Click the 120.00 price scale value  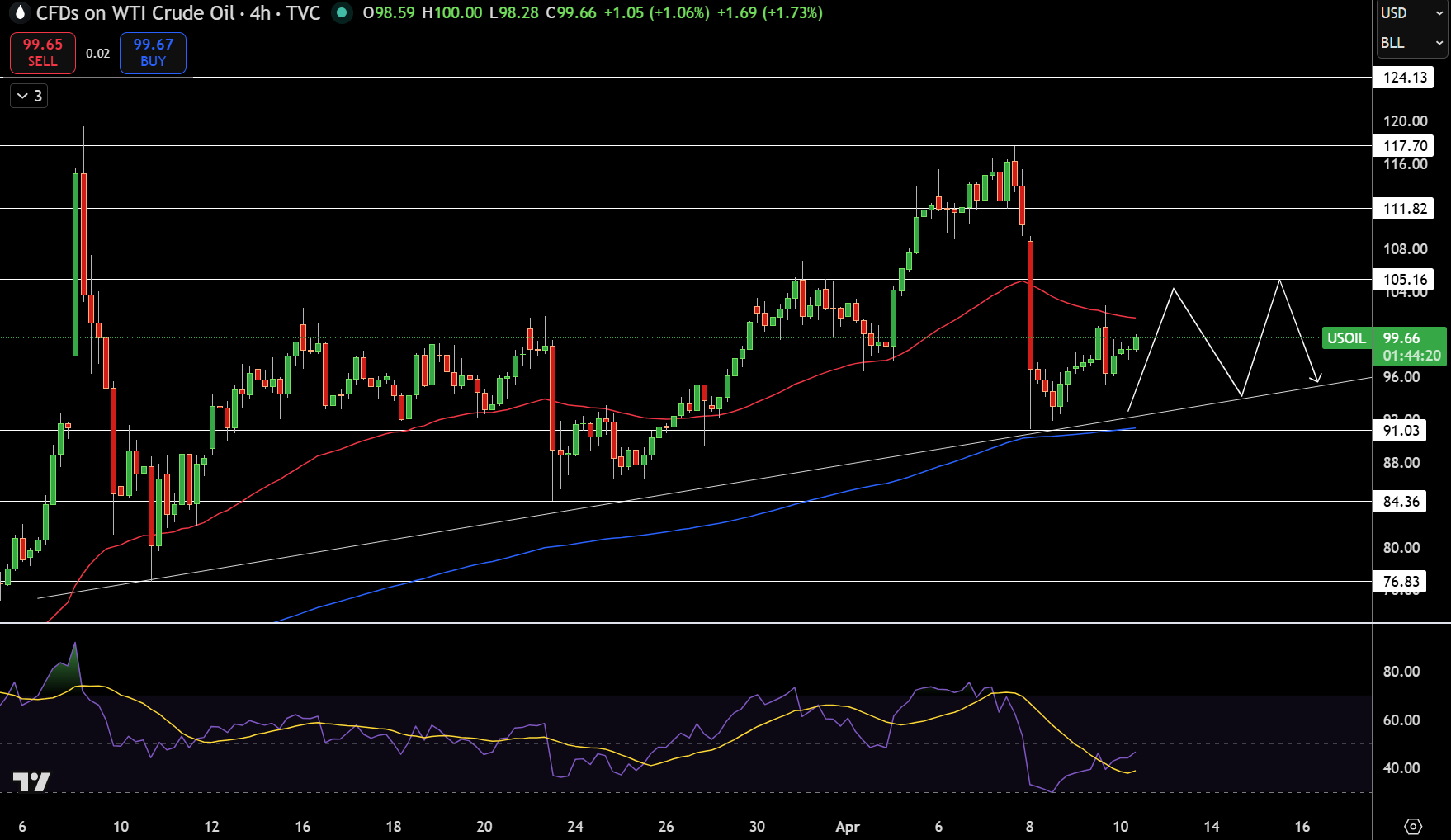click(x=1405, y=121)
